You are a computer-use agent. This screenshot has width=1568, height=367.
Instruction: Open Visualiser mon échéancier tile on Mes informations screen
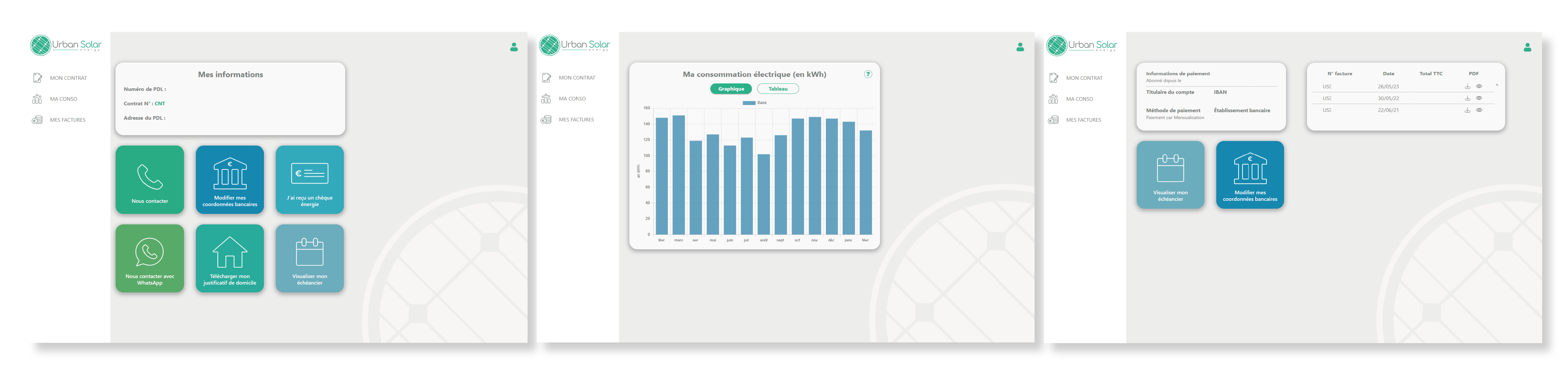coord(310,258)
